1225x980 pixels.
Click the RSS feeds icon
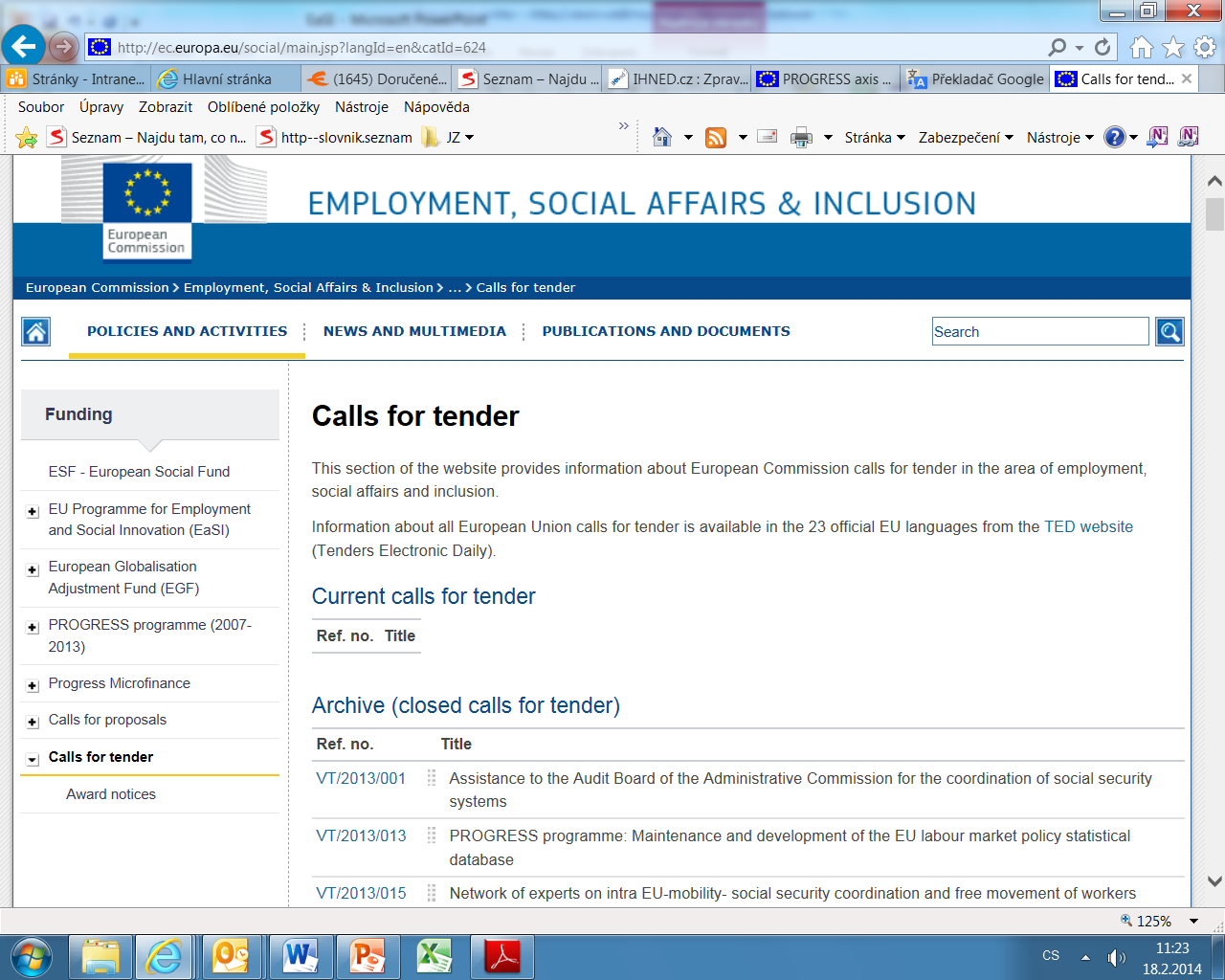click(x=716, y=138)
